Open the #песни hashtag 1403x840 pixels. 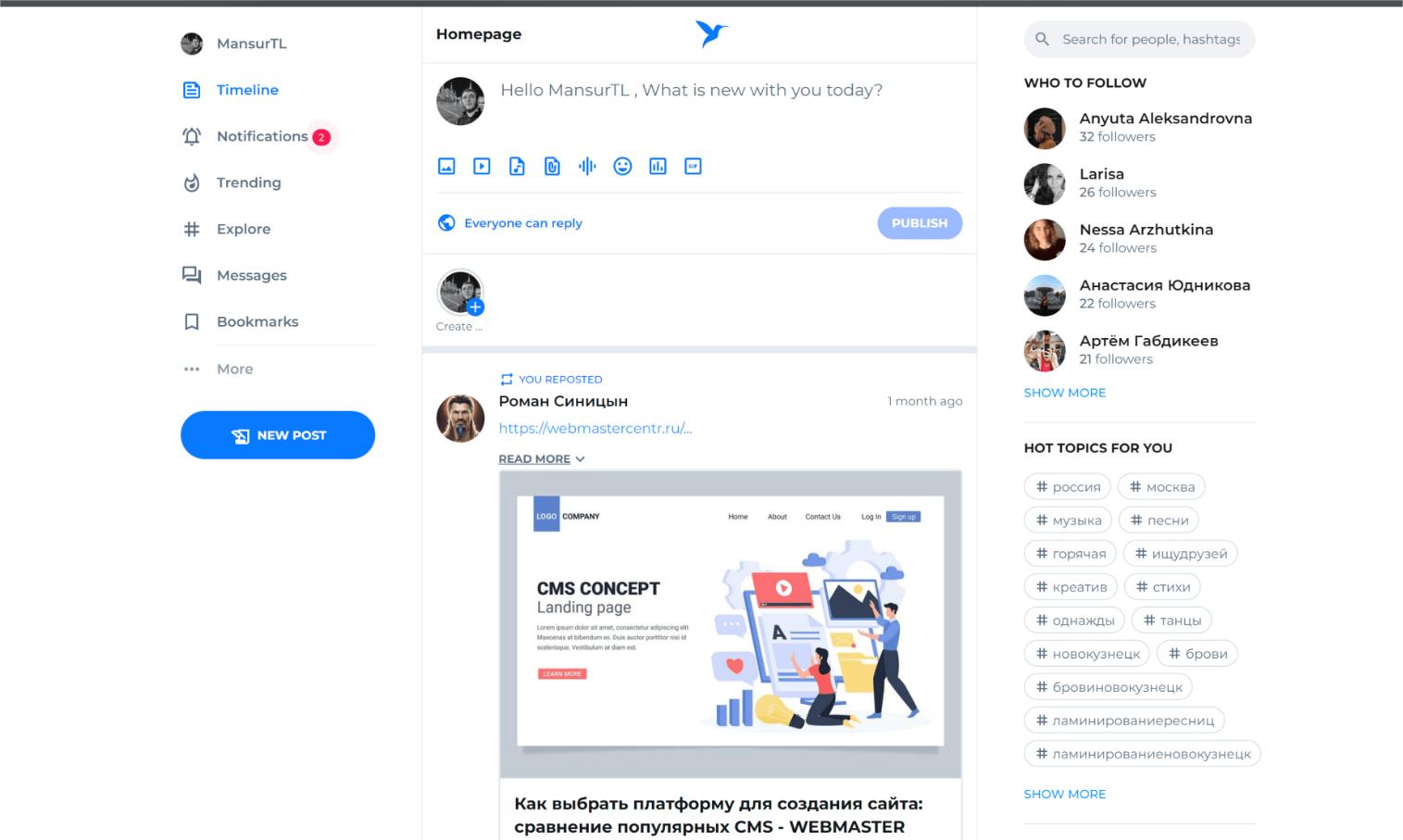click(x=1159, y=520)
